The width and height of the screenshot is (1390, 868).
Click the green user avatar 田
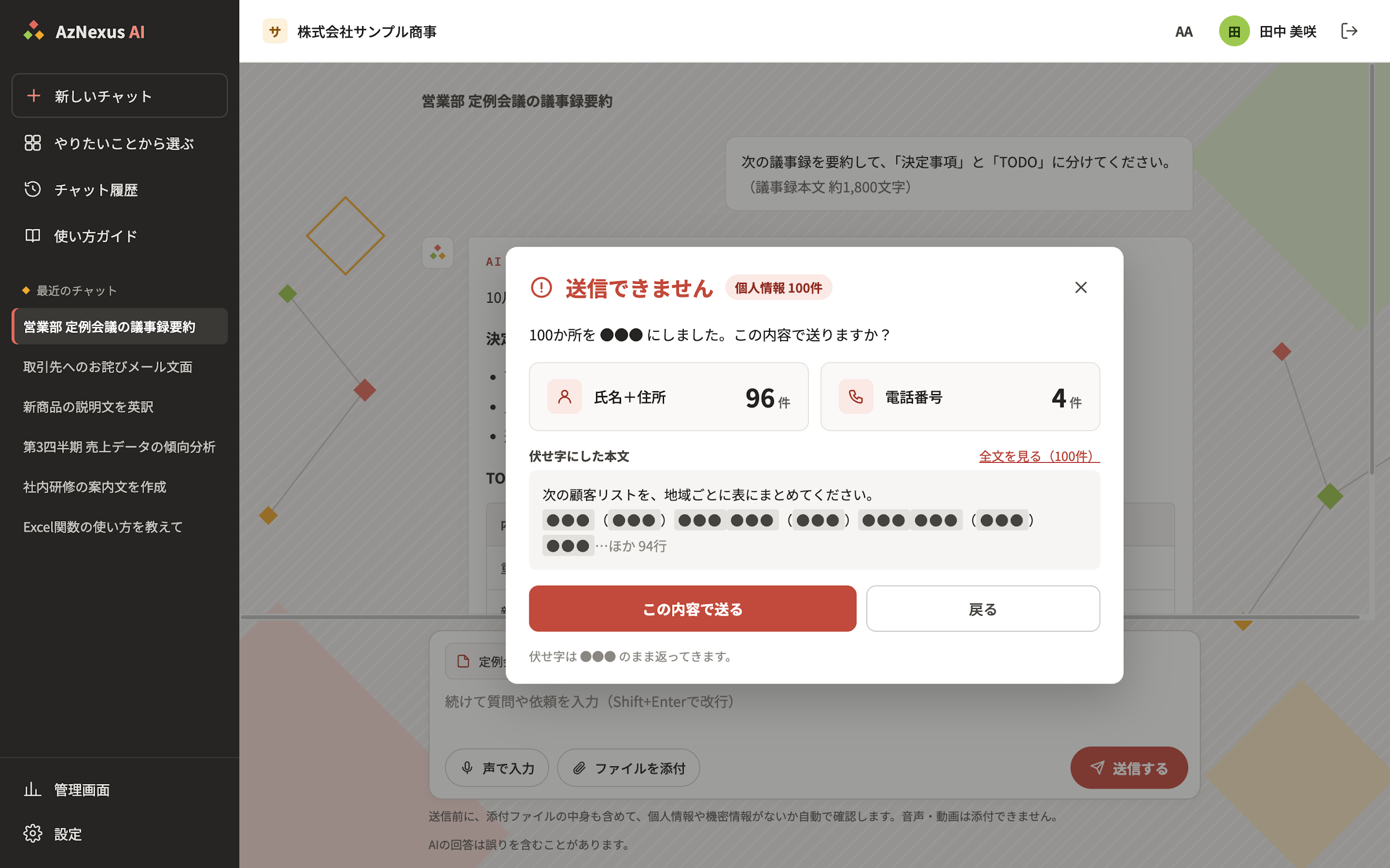pos(1234,31)
